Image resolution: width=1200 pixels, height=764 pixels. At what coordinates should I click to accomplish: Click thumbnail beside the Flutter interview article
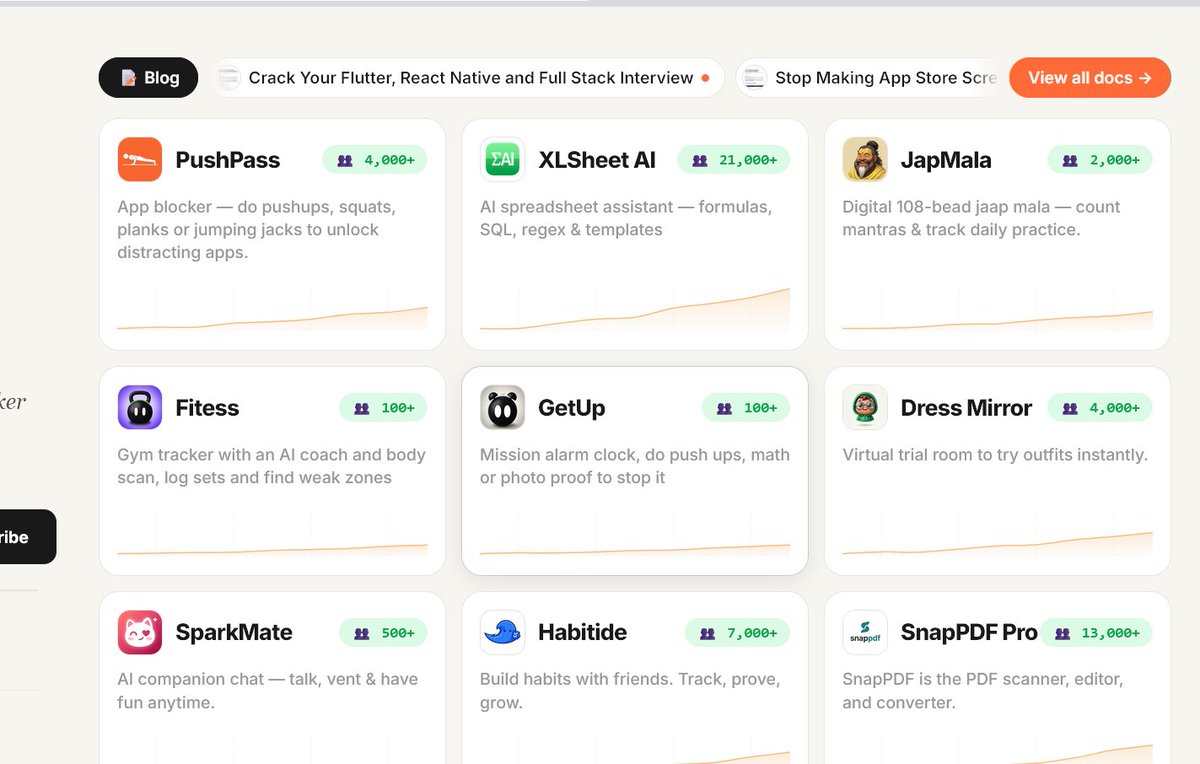pos(229,77)
